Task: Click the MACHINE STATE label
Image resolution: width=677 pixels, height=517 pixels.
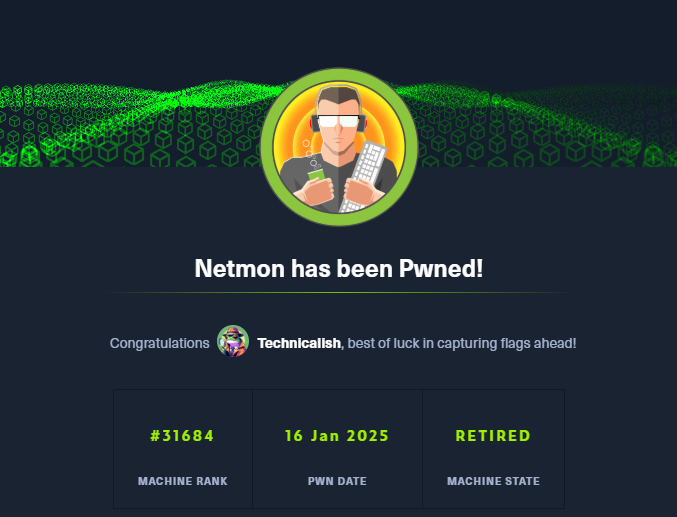Action: [x=493, y=481]
